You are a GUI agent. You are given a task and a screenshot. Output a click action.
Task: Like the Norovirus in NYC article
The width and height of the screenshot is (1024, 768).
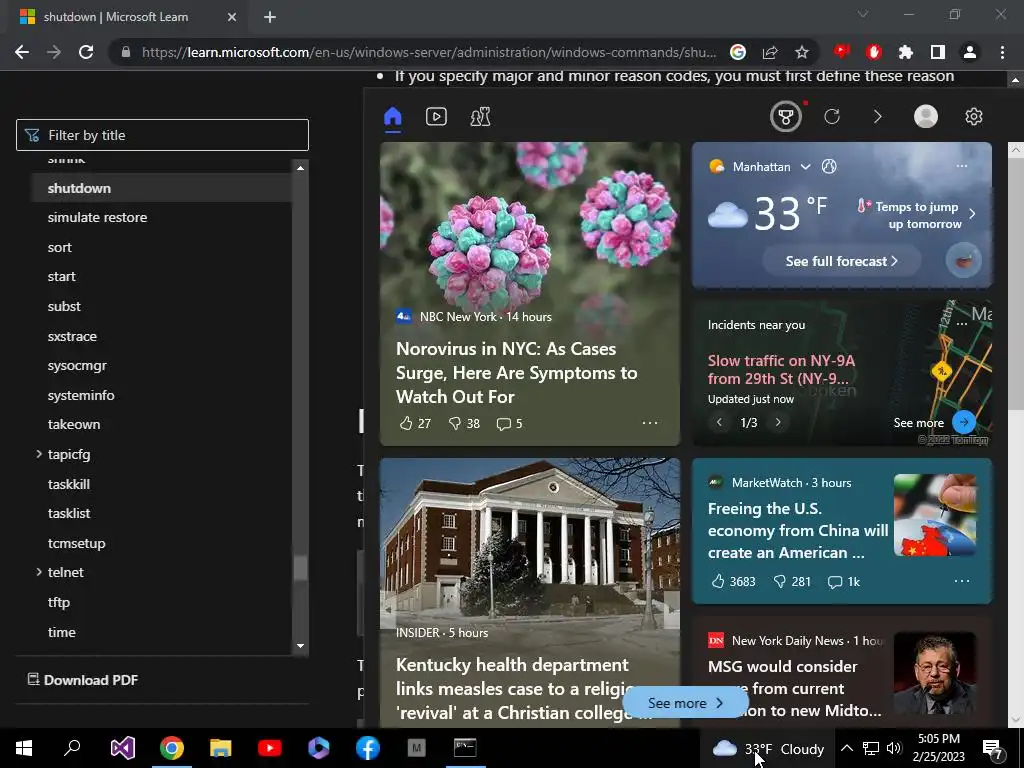[x=415, y=423]
